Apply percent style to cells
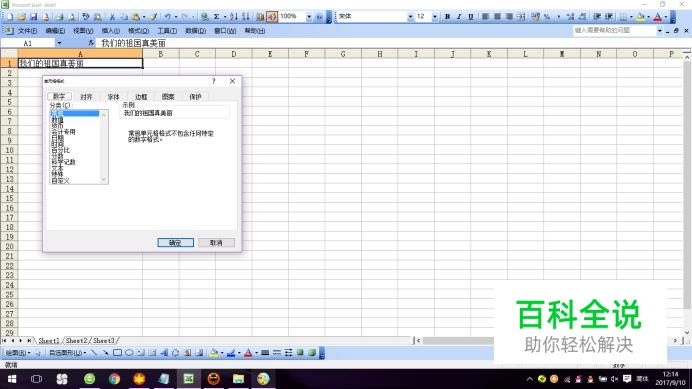The width and height of the screenshot is (692, 389). tap(547, 17)
